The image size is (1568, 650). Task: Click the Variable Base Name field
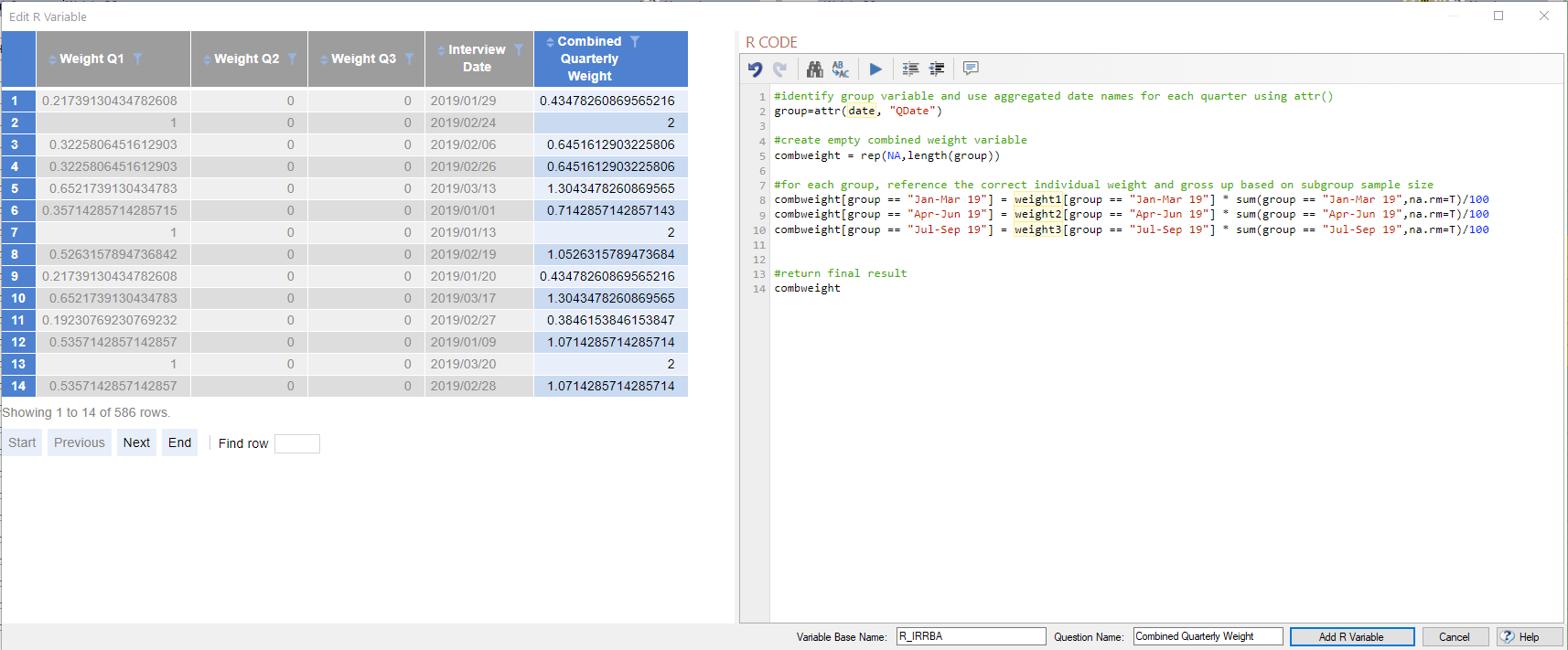970,636
